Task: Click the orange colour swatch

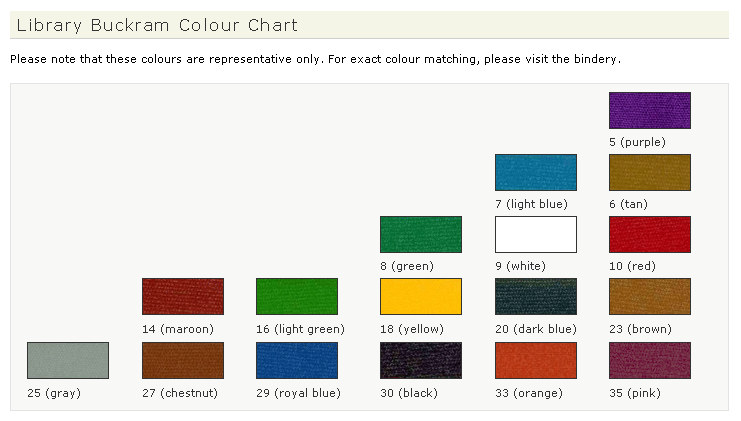Action: tap(535, 360)
